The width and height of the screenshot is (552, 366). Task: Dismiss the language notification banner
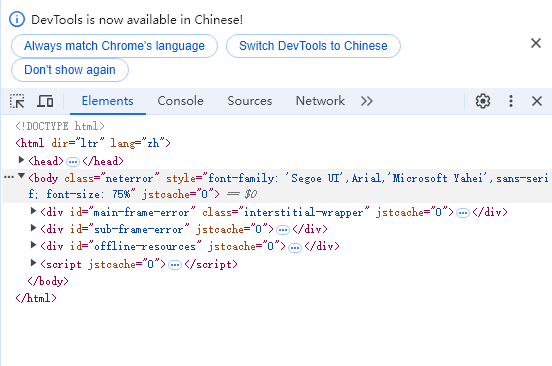pyautogui.click(x=536, y=43)
